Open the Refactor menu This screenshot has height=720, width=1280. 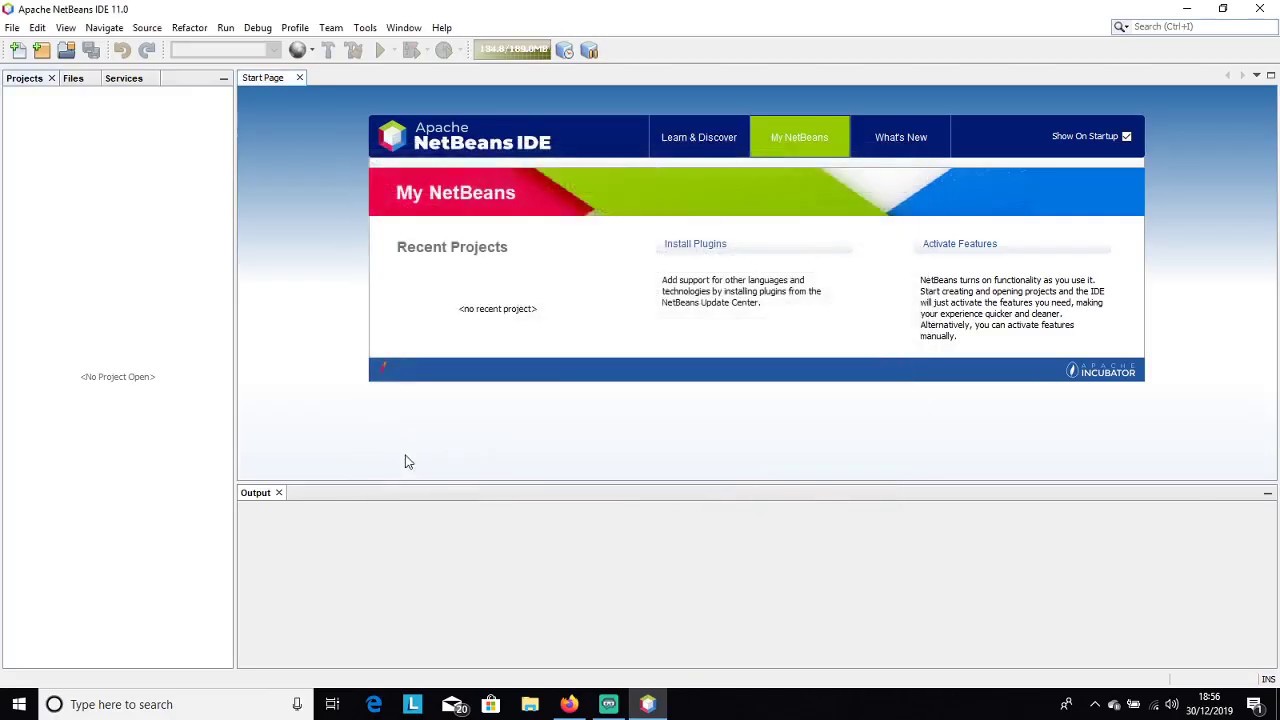pos(189,28)
